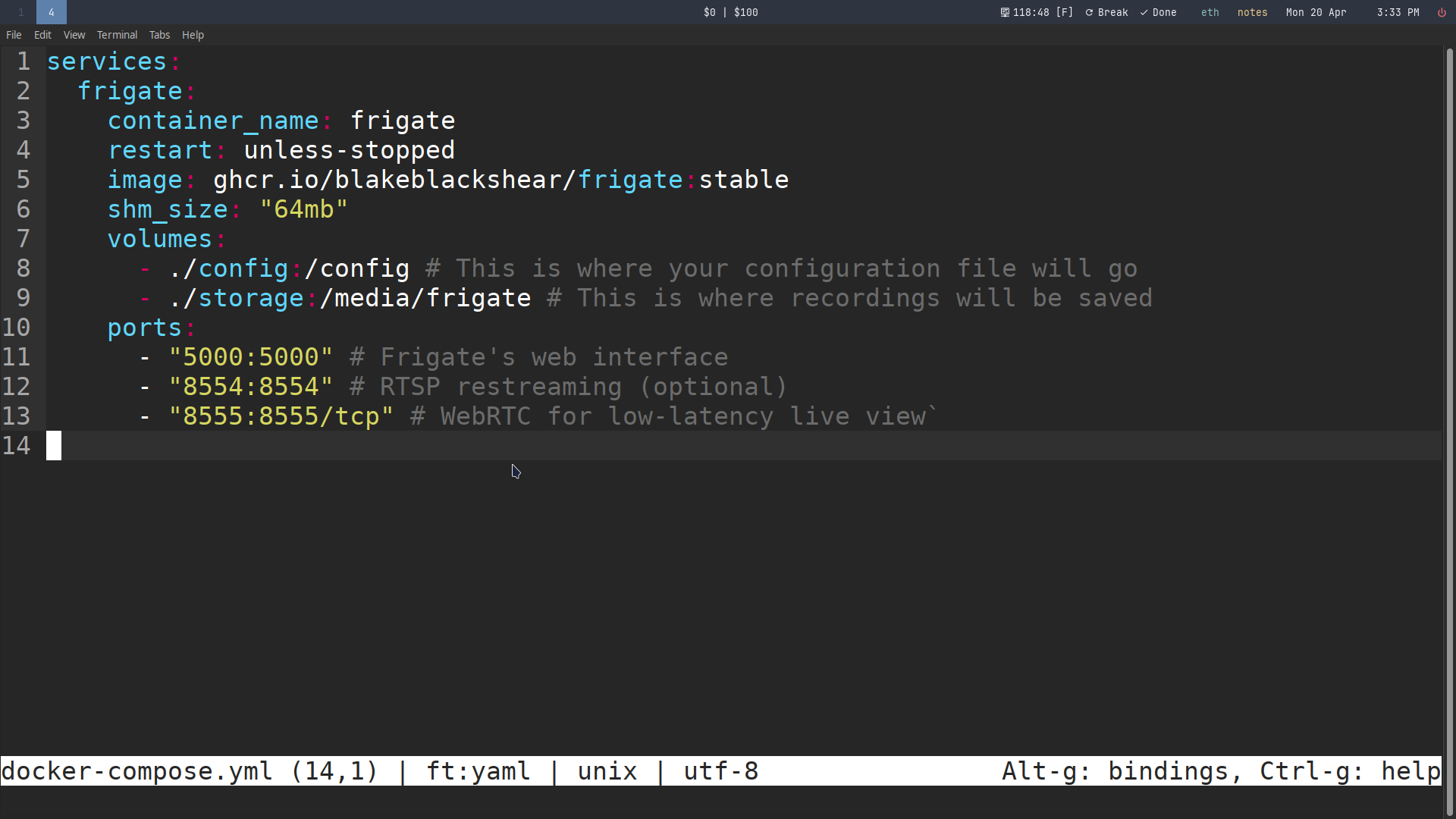Screen dimensions: 1456x819
Task: Click '# RTSP restreaming (optional)' comment
Action: (570, 387)
